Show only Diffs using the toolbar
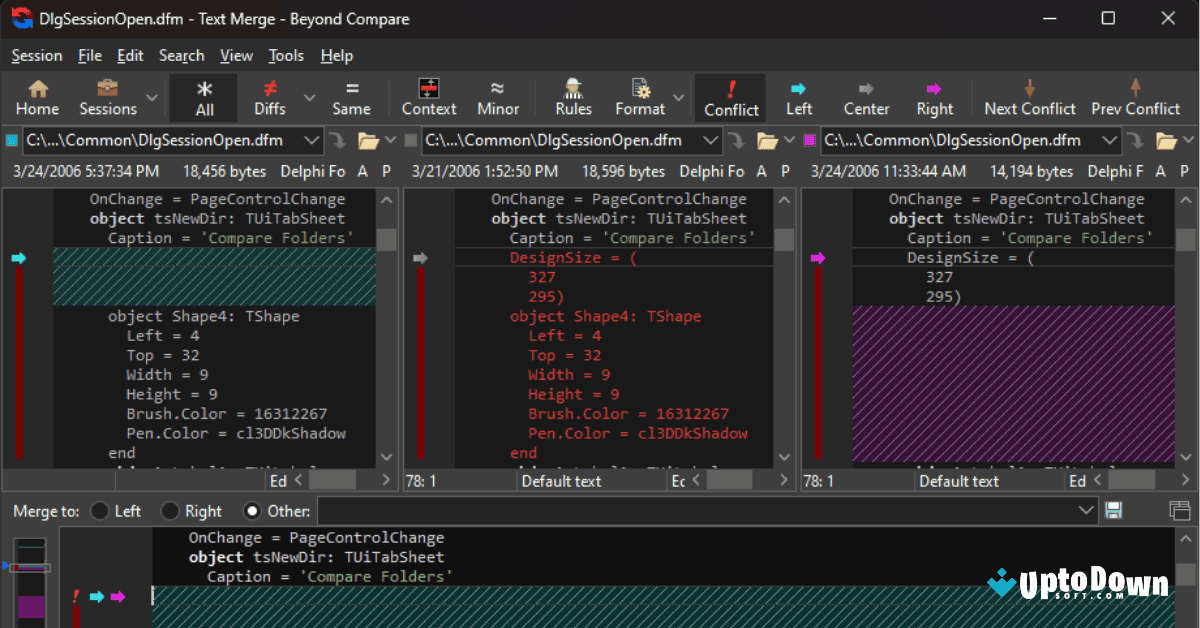 click(x=272, y=97)
